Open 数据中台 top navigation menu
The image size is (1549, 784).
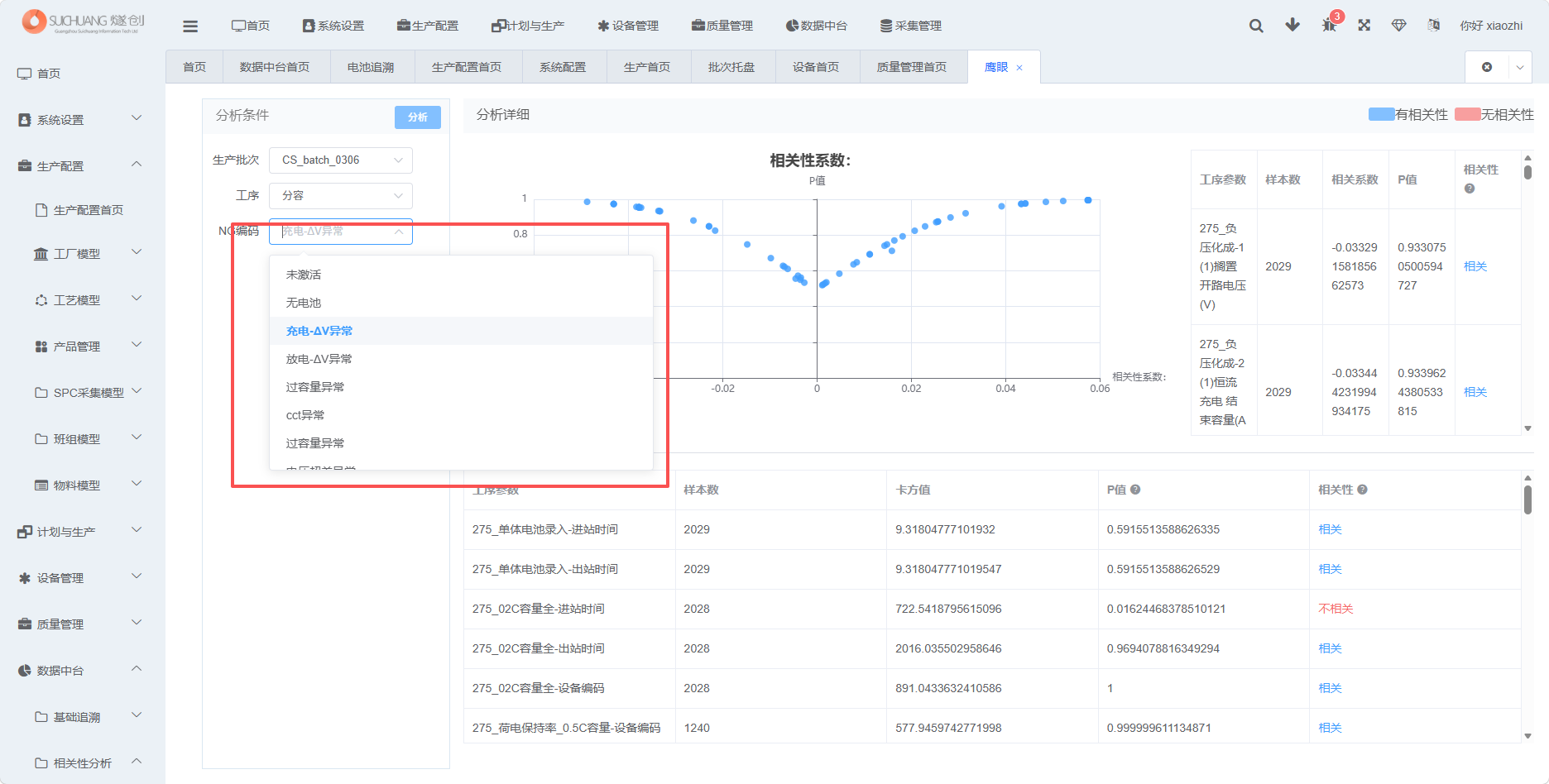(817, 26)
